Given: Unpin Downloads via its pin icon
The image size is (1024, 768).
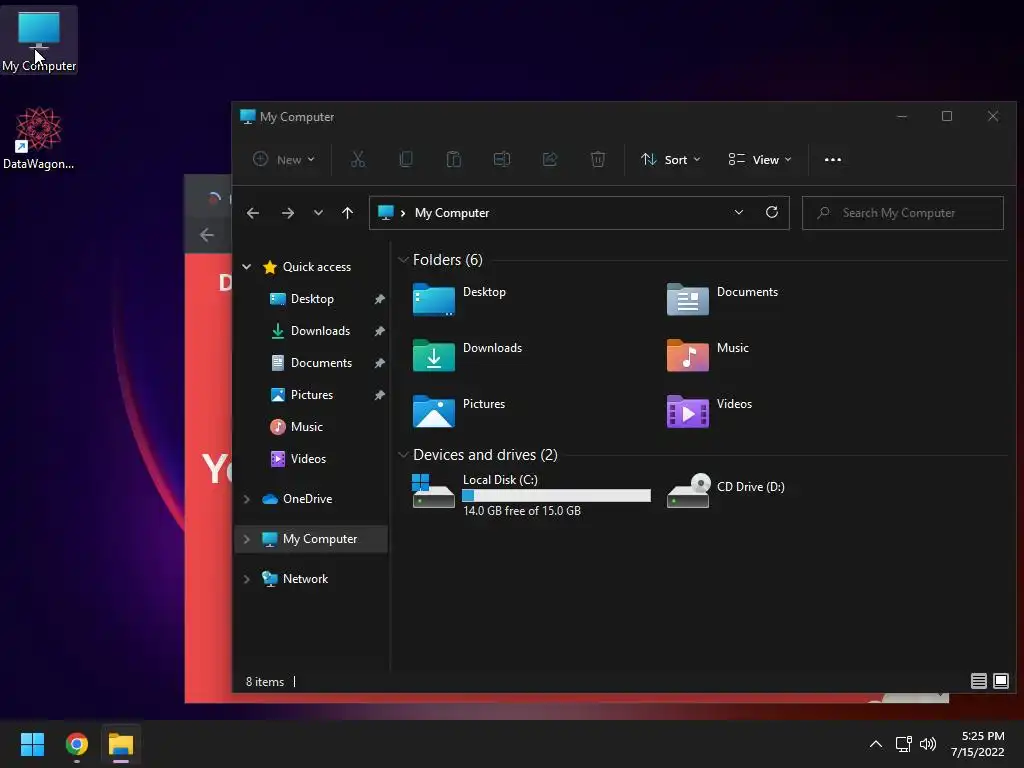Looking at the screenshot, I should pos(379,331).
